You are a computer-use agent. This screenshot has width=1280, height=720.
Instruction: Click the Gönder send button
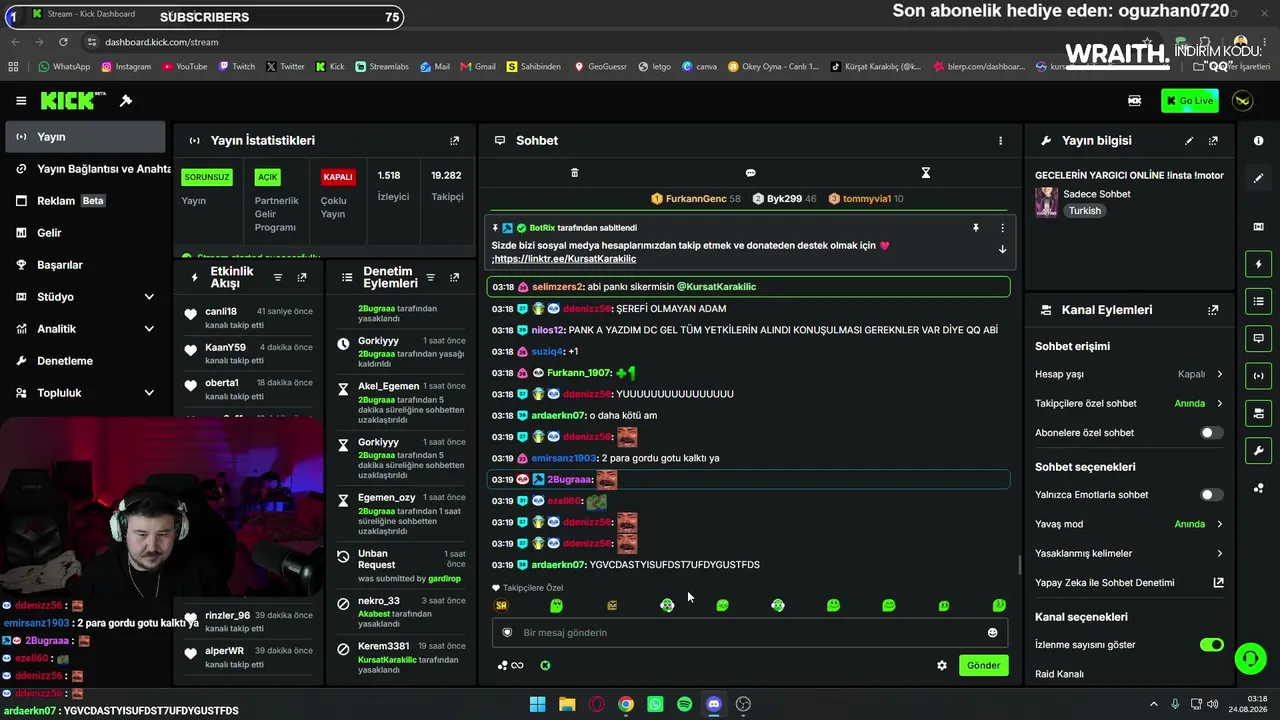pos(983,666)
